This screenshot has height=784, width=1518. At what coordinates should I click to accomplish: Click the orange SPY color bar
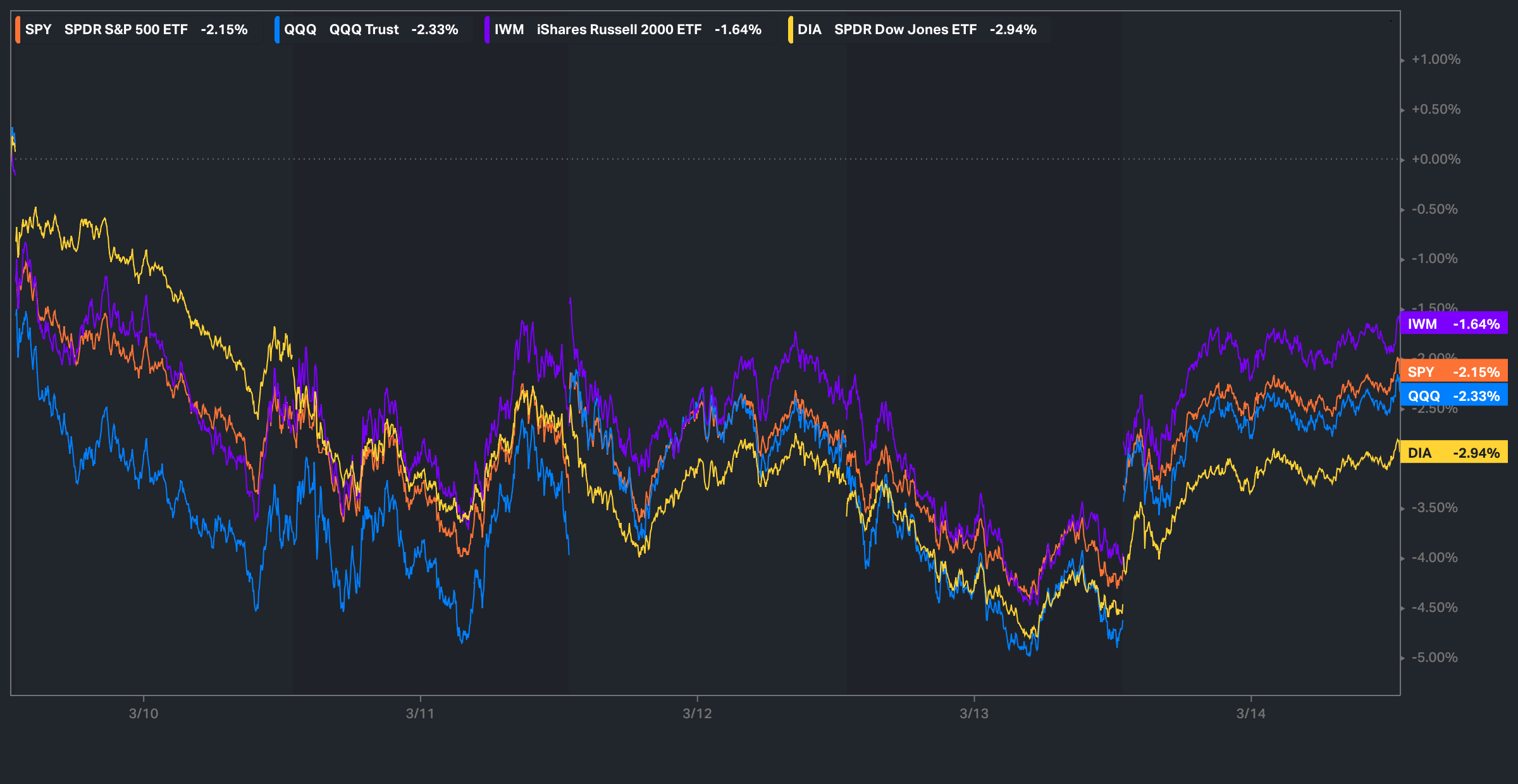point(18,30)
